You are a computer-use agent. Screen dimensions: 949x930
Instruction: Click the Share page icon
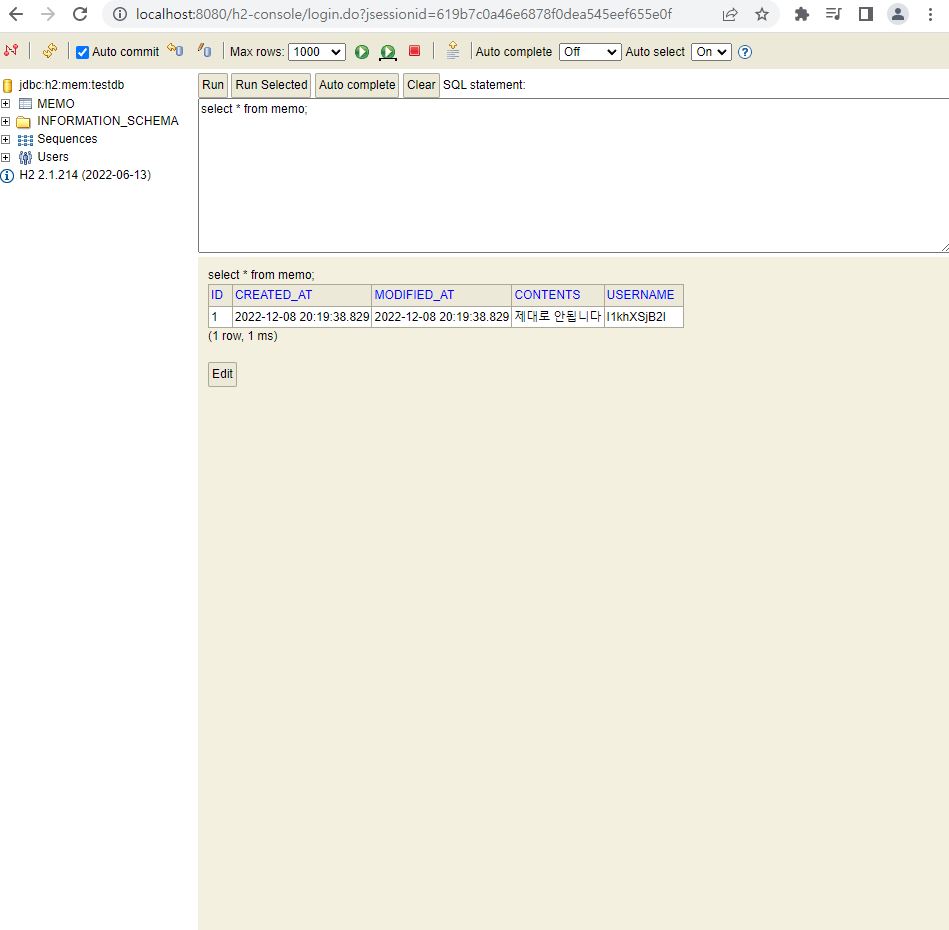pos(730,15)
